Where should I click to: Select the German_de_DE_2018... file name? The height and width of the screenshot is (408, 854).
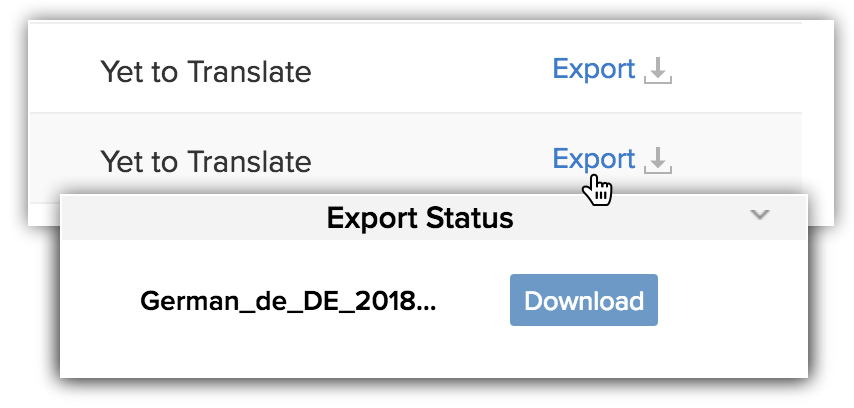coord(288,301)
